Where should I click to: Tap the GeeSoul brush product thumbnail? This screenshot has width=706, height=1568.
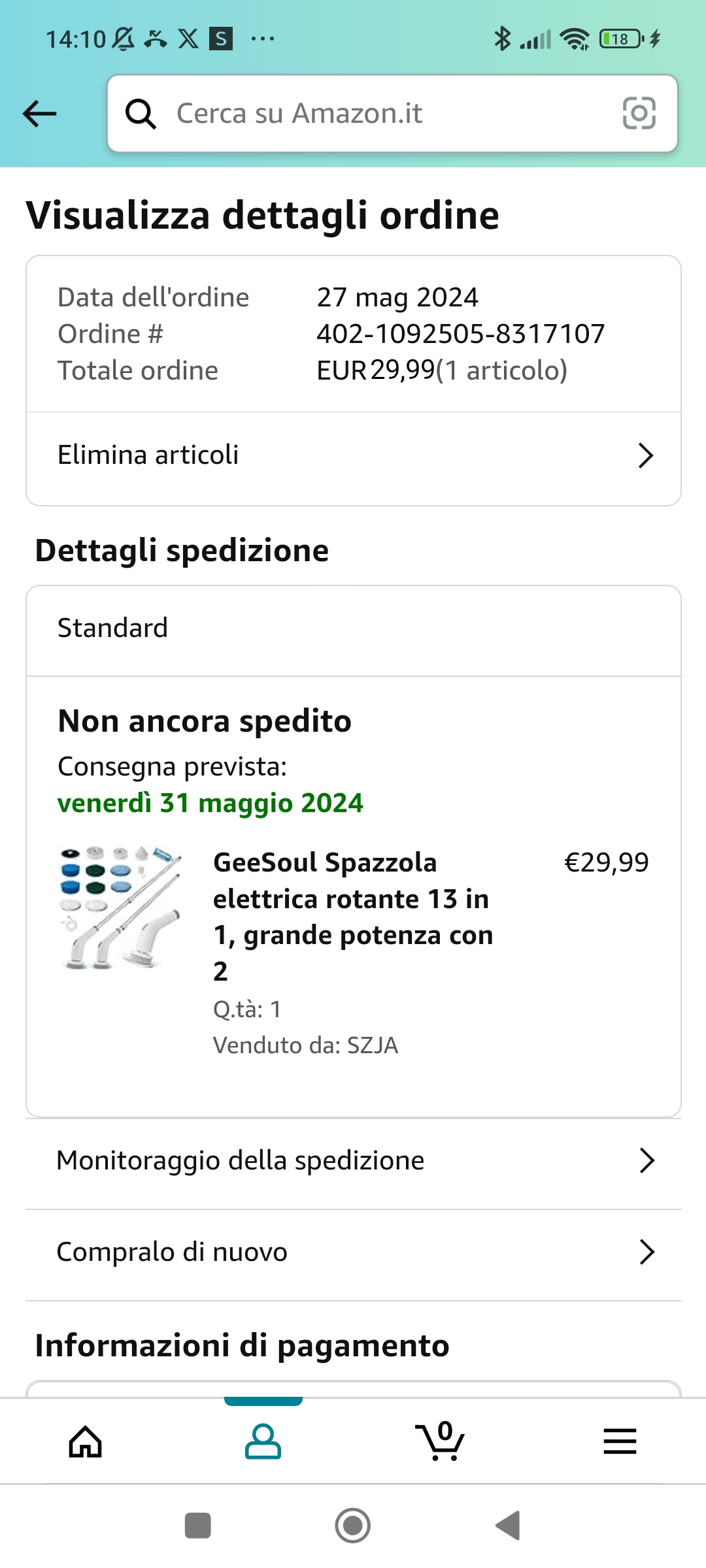click(x=121, y=908)
